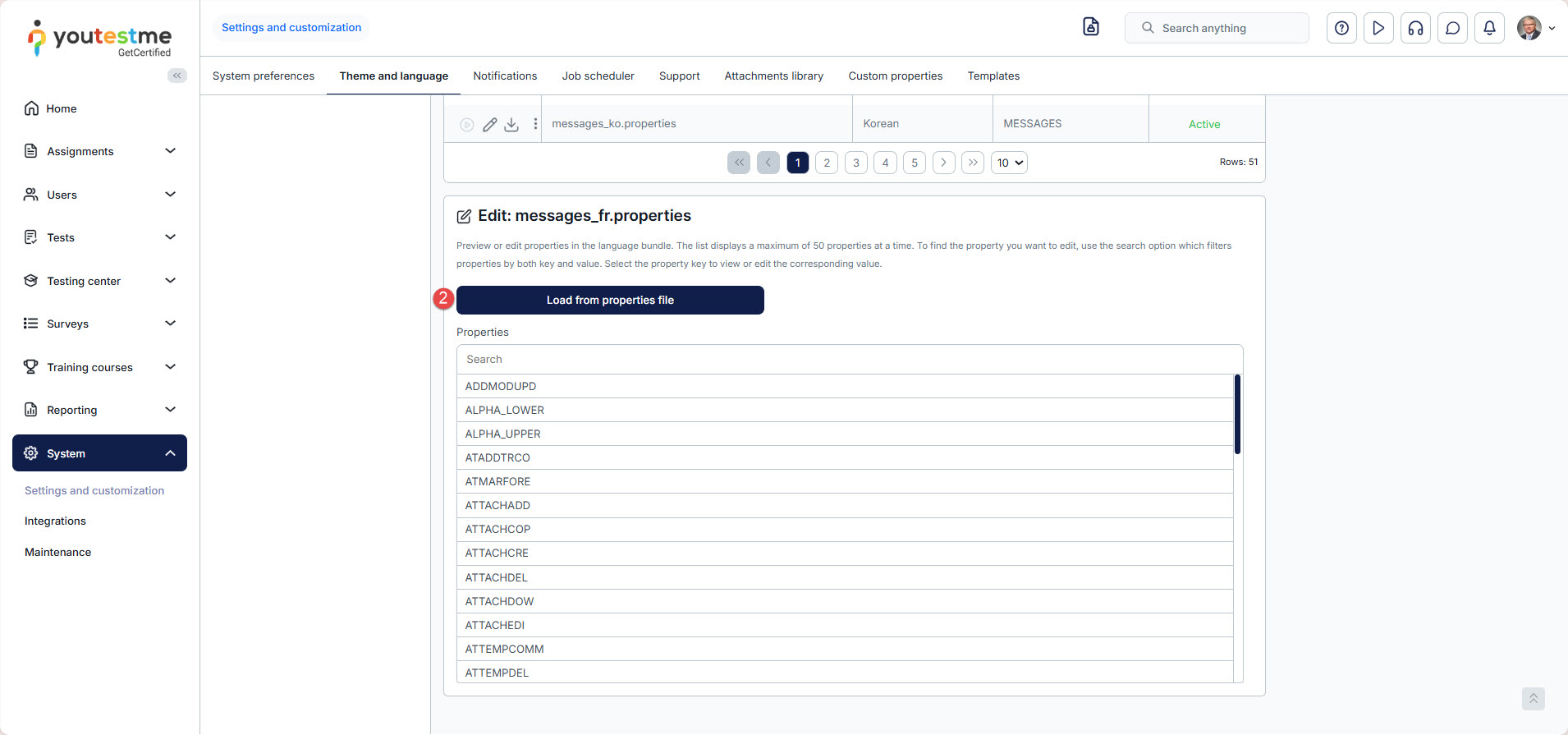Click the help question mark icon

pos(1341,28)
